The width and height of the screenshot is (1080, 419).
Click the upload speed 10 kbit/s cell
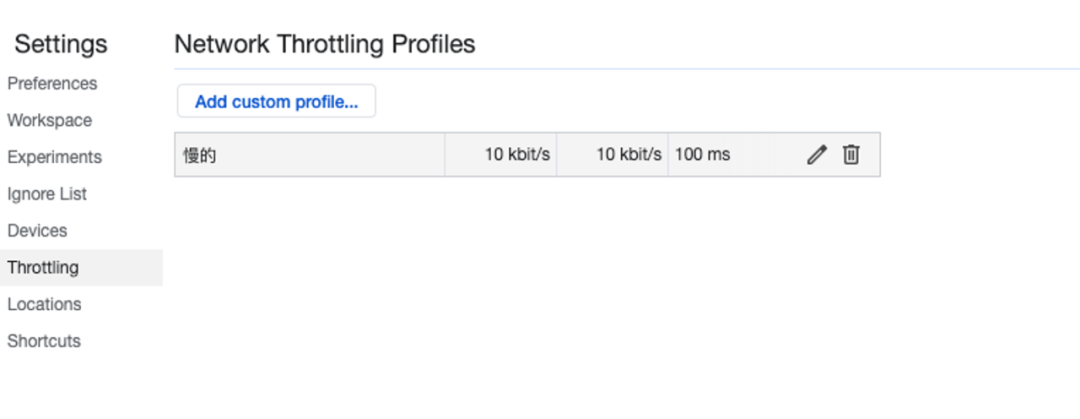pyautogui.click(x=629, y=155)
